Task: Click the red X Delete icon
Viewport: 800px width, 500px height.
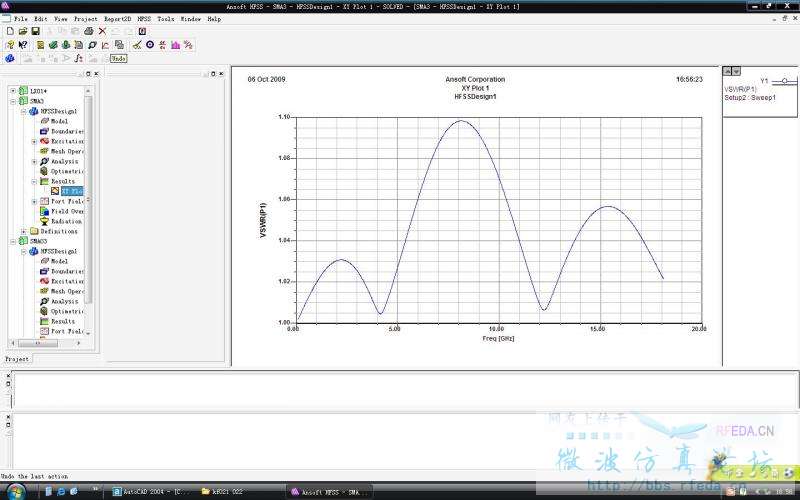Action: pyautogui.click(x=102, y=31)
